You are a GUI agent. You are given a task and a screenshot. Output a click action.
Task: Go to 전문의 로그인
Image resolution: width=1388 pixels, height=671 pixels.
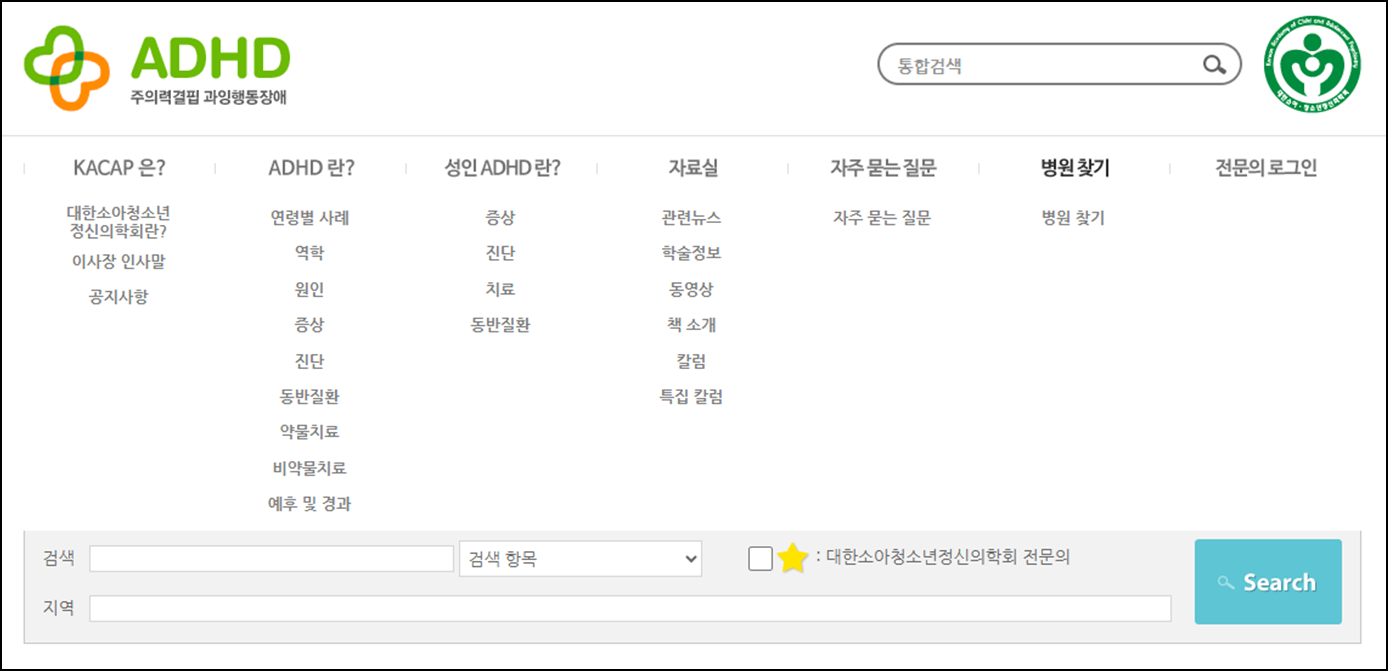tap(1266, 168)
